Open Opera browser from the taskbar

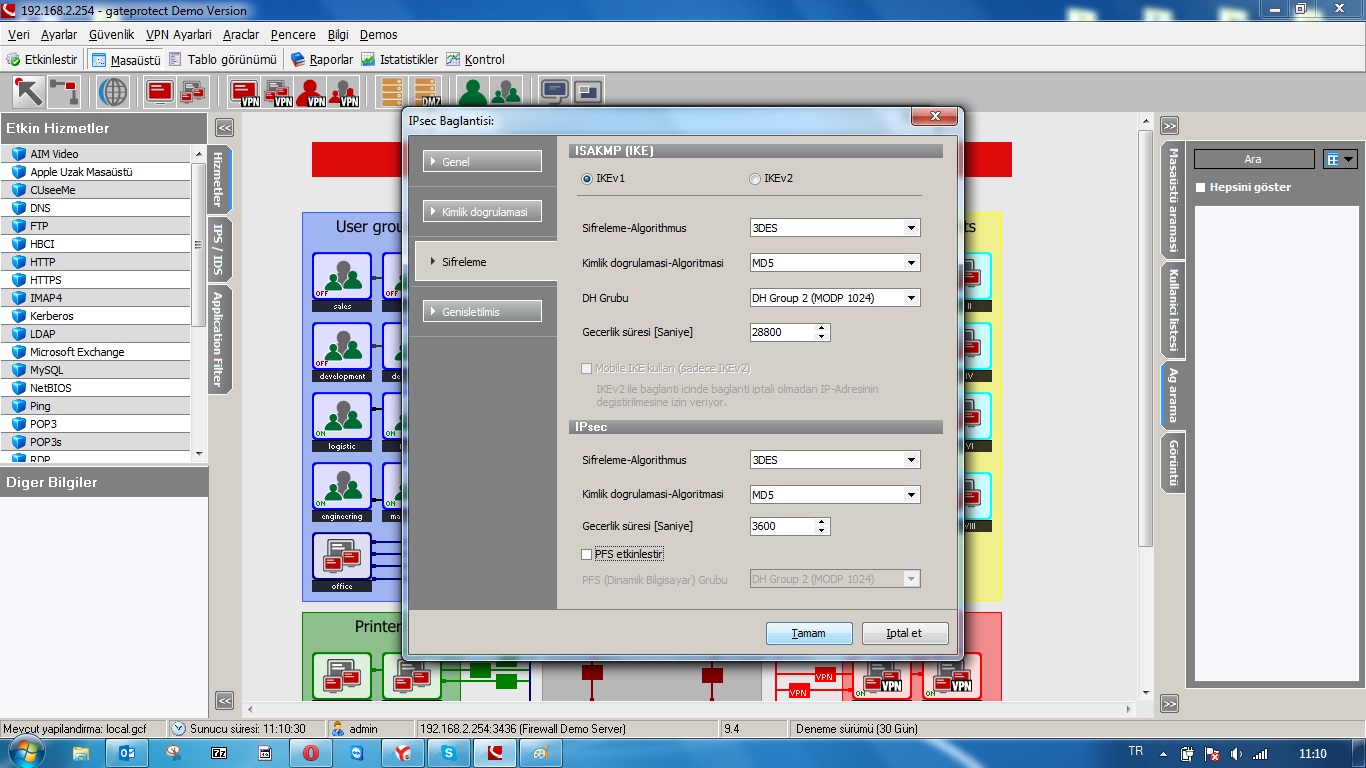pos(311,753)
